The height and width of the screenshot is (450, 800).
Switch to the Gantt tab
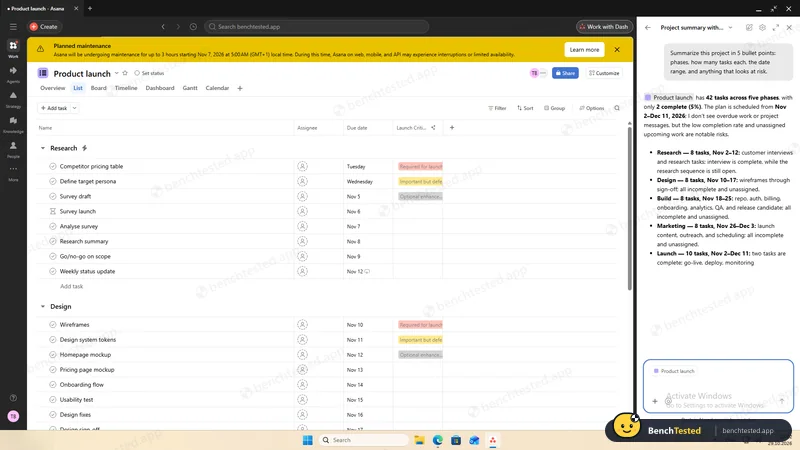coord(190,88)
